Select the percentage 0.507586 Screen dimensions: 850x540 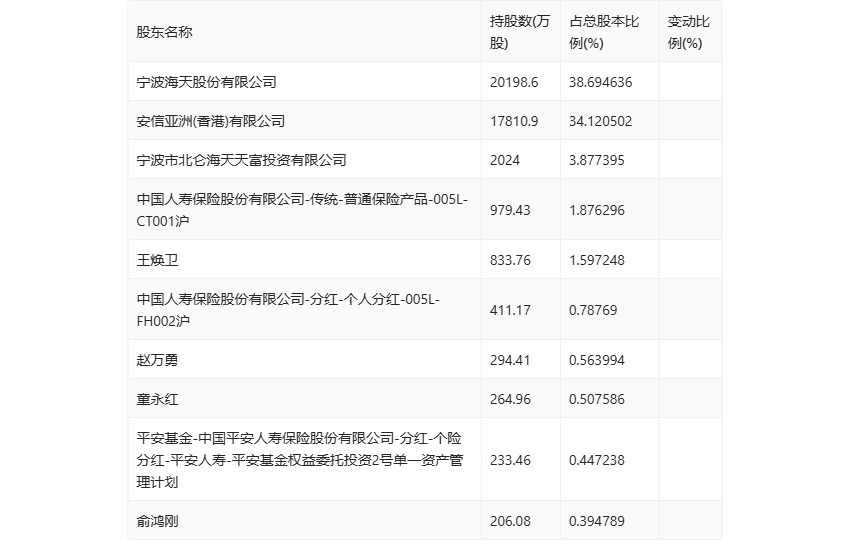597,399
